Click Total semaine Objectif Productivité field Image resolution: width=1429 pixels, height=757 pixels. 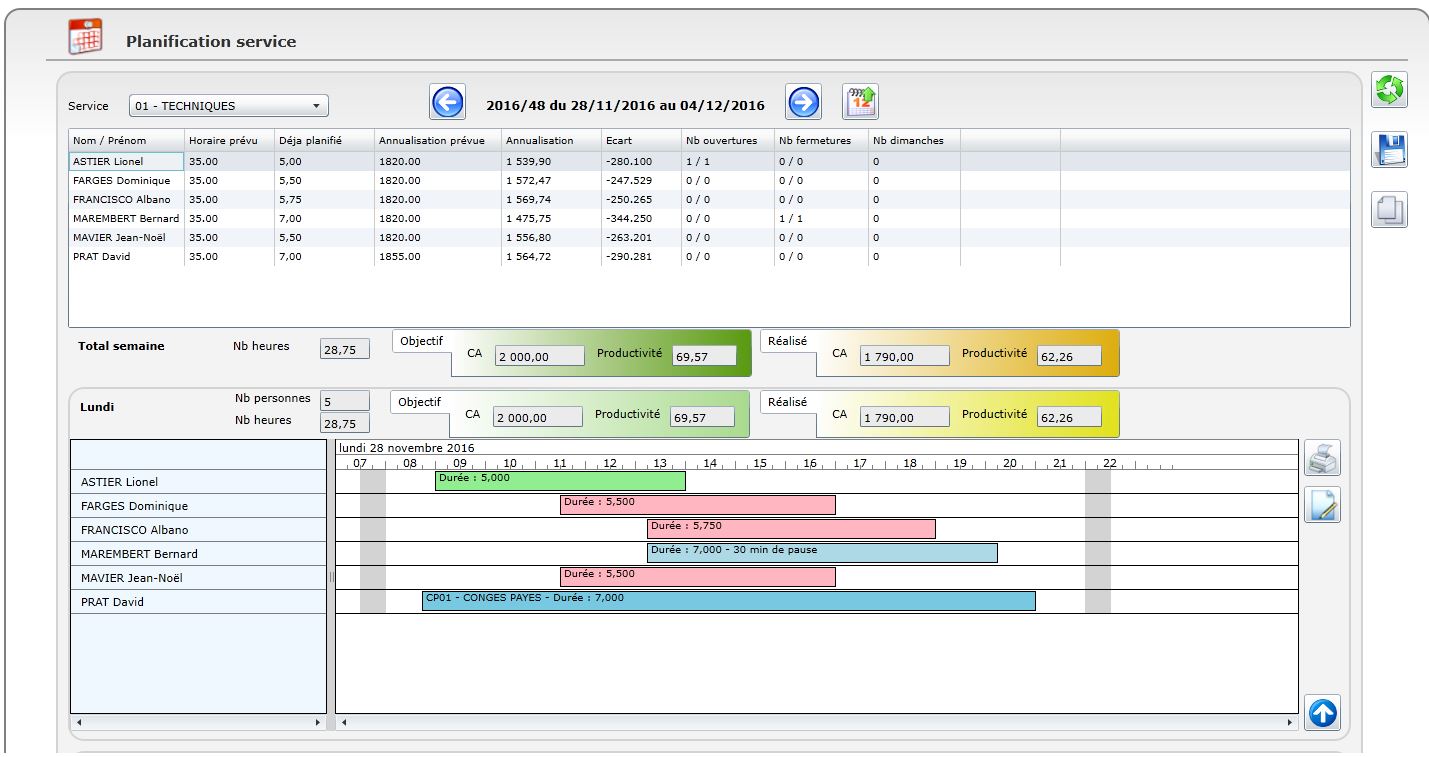pos(703,356)
